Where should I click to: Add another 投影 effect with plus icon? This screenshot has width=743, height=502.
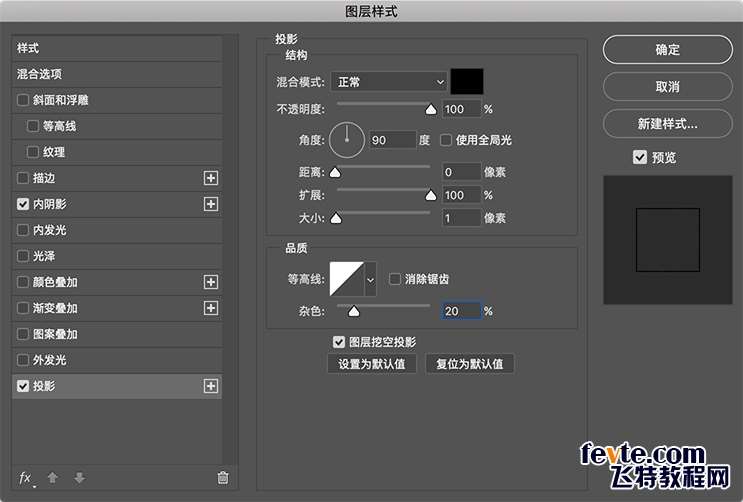click(x=211, y=386)
